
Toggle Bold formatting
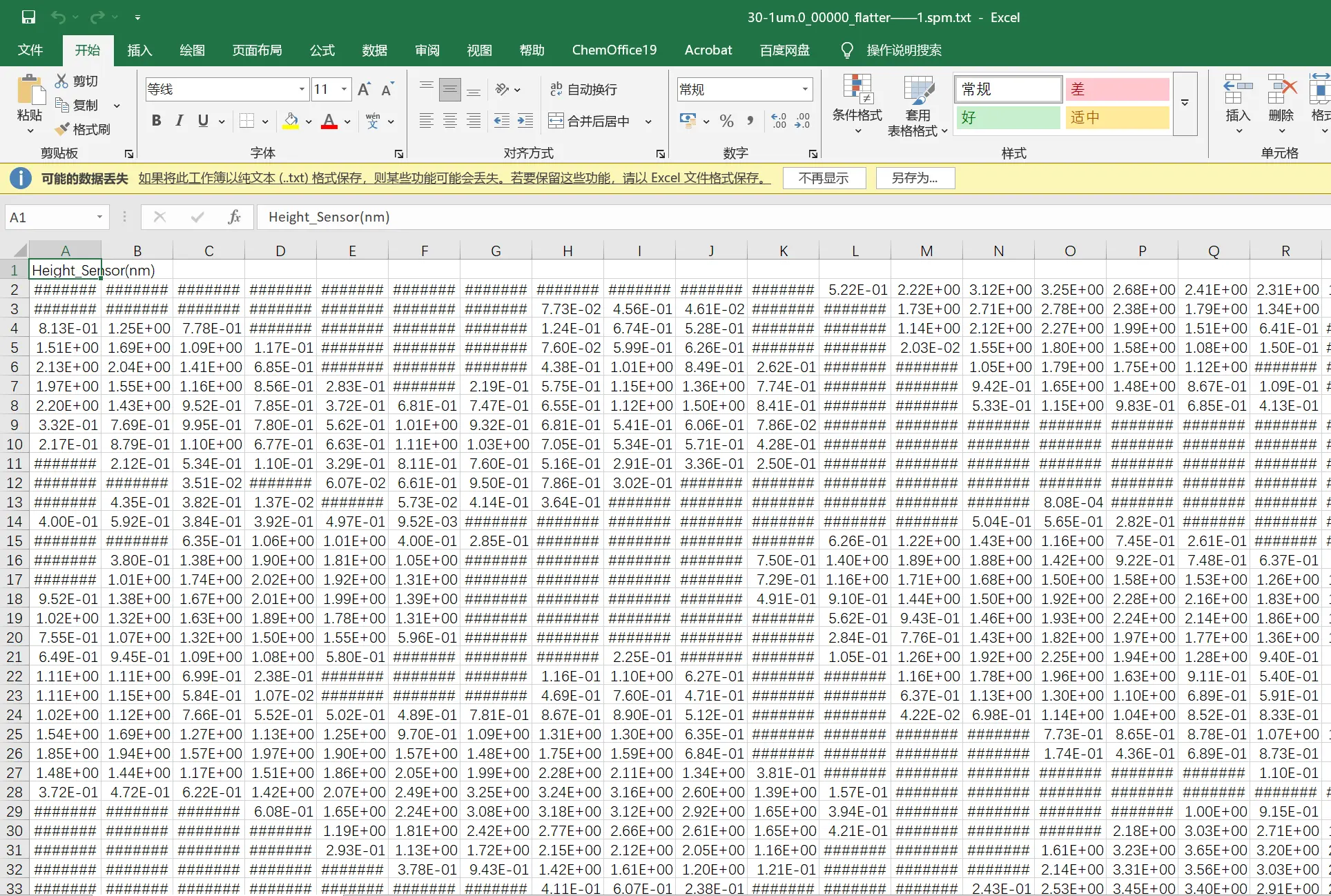[x=157, y=121]
